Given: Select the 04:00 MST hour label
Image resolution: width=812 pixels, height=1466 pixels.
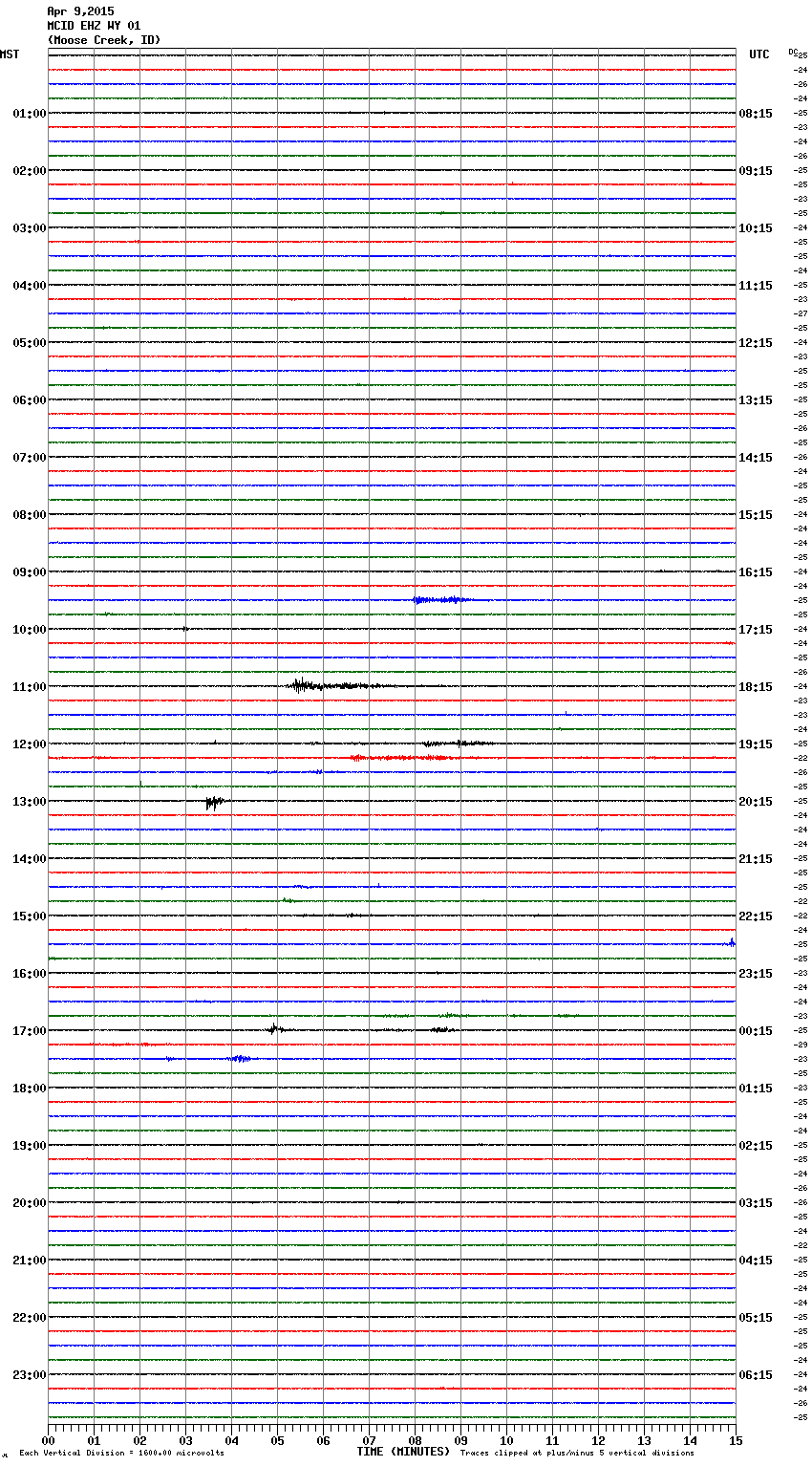Looking at the screenshot, I should pos(29,286).
